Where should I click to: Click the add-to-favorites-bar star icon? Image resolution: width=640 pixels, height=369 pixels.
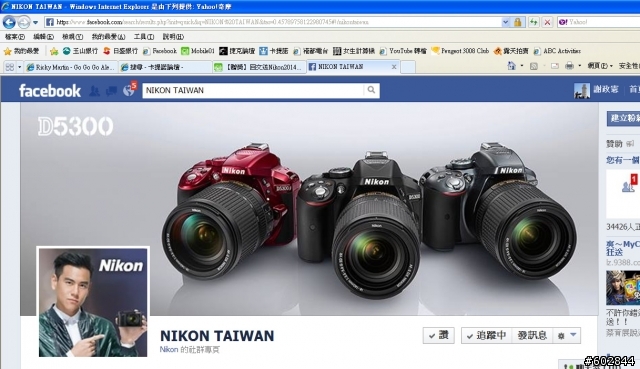tap(54, 51)
